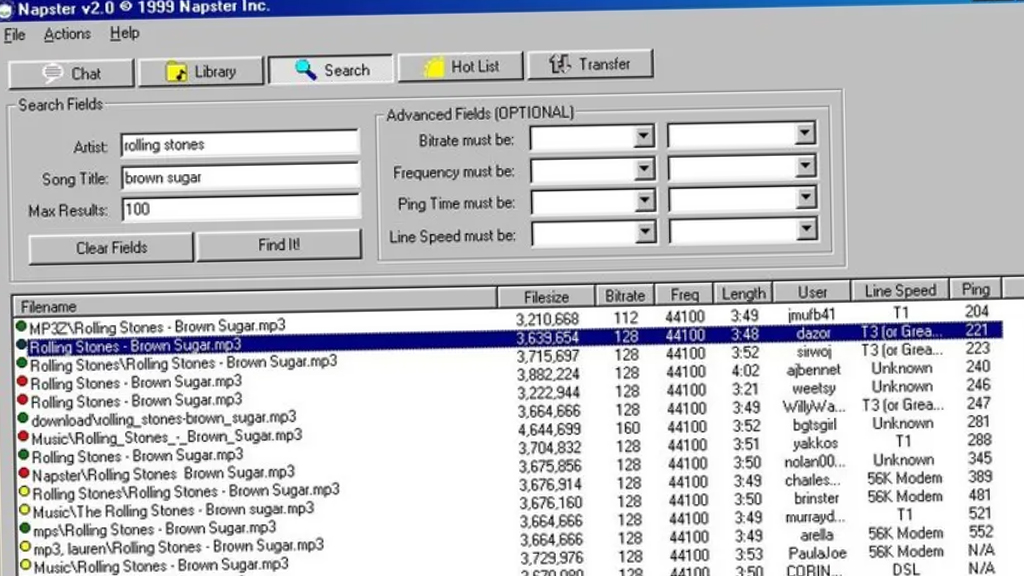Click the Find It! button

[279, 245]
